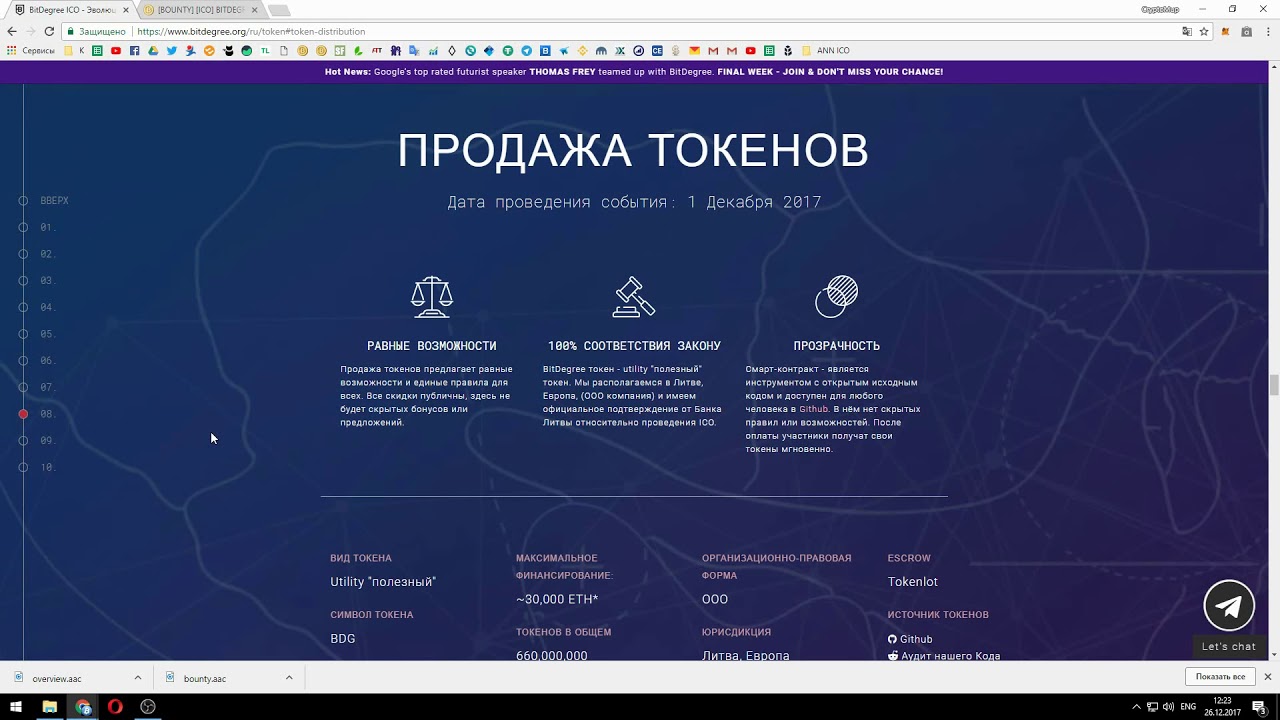This screenshot has height=720, width=1280.
Task: Jump to section 04 in side navigation
Action: coord(37,308)
